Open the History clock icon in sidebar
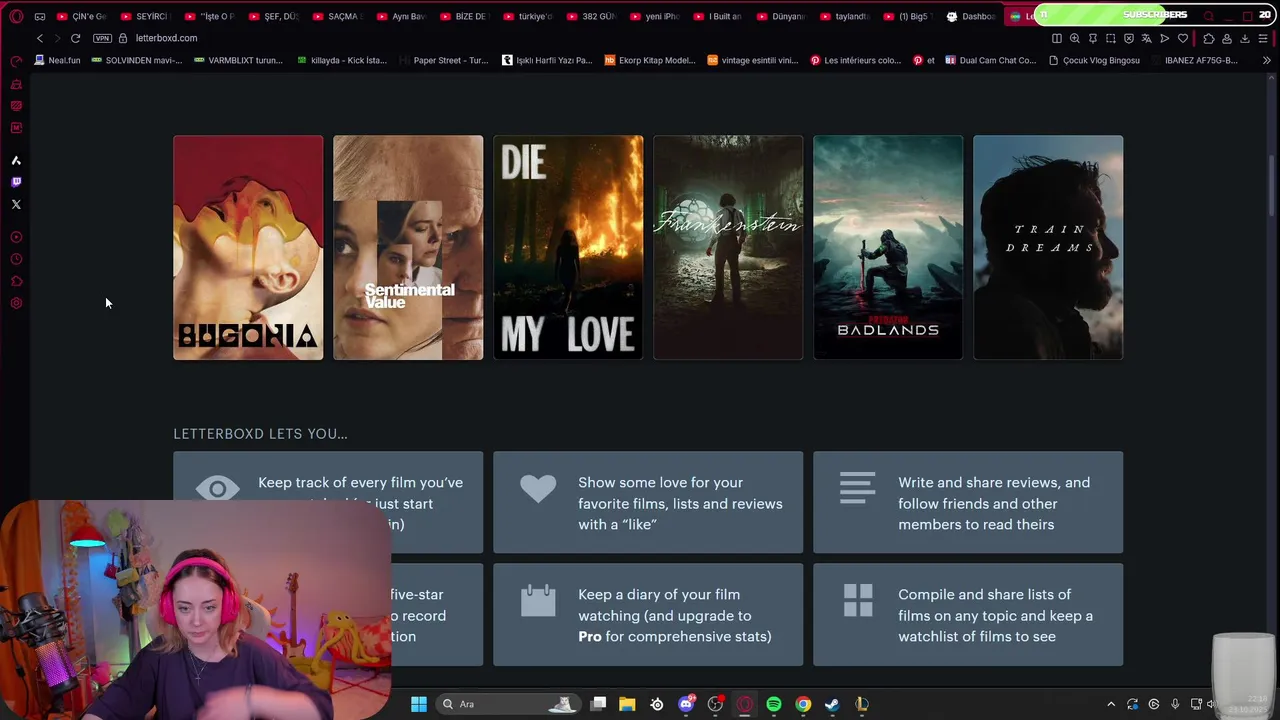 [x=16, y=259]
